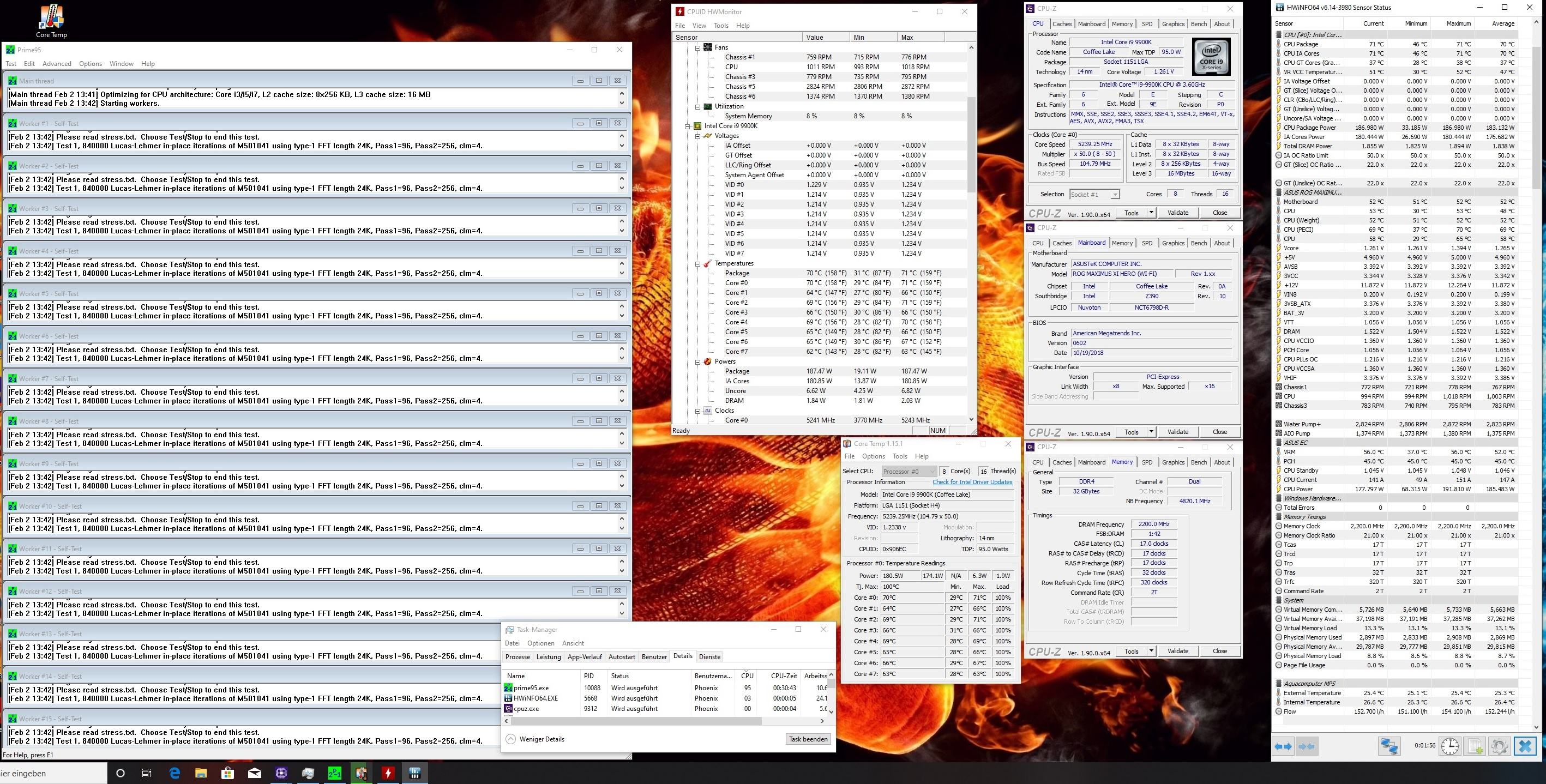The width and height of the screenshot is (1546, 784).
Task: Click Tools button in CPU-Z Mainboard window
Action: (1132, 432)
